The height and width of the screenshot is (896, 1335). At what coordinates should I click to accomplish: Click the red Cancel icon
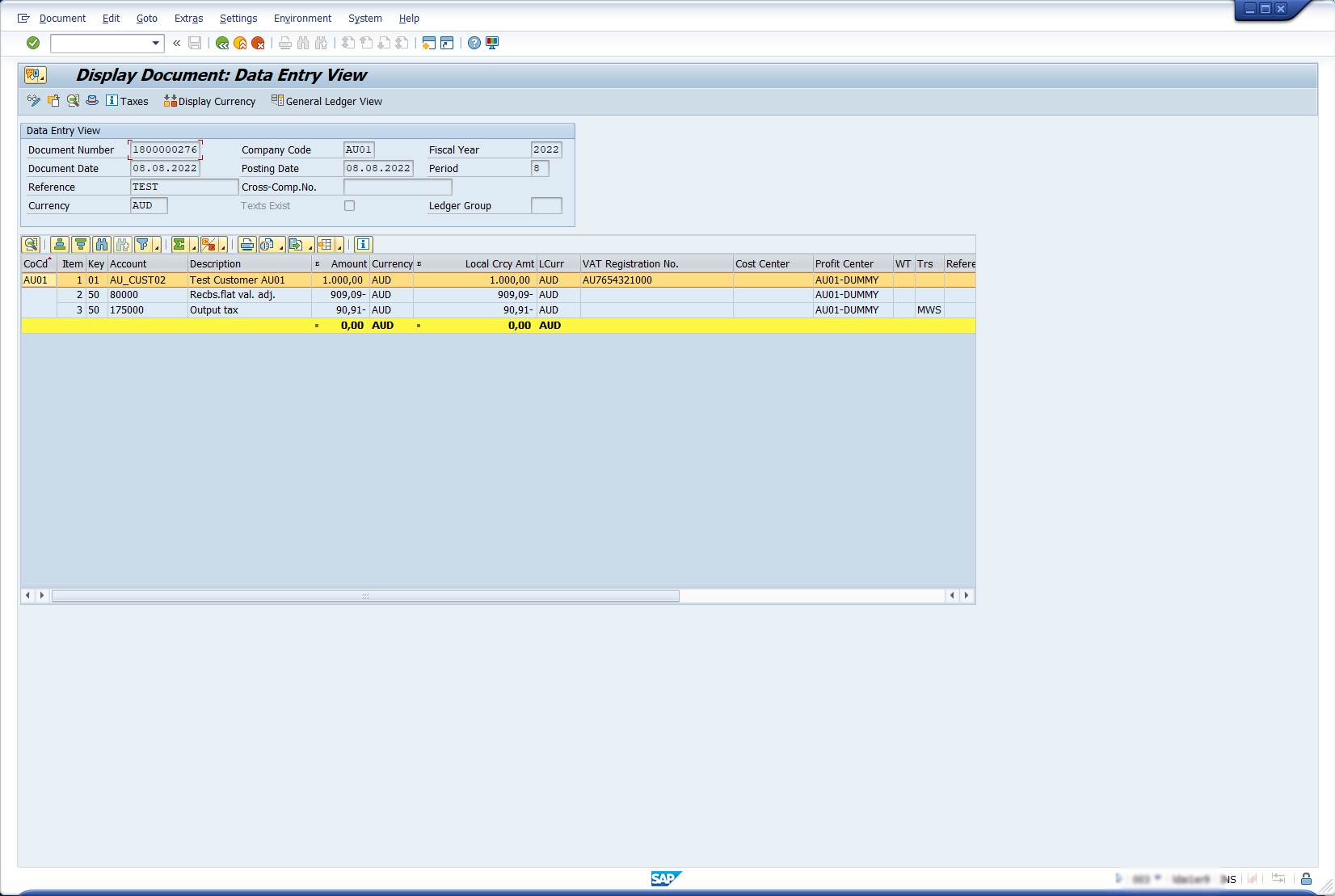click(x=258, y=43)
